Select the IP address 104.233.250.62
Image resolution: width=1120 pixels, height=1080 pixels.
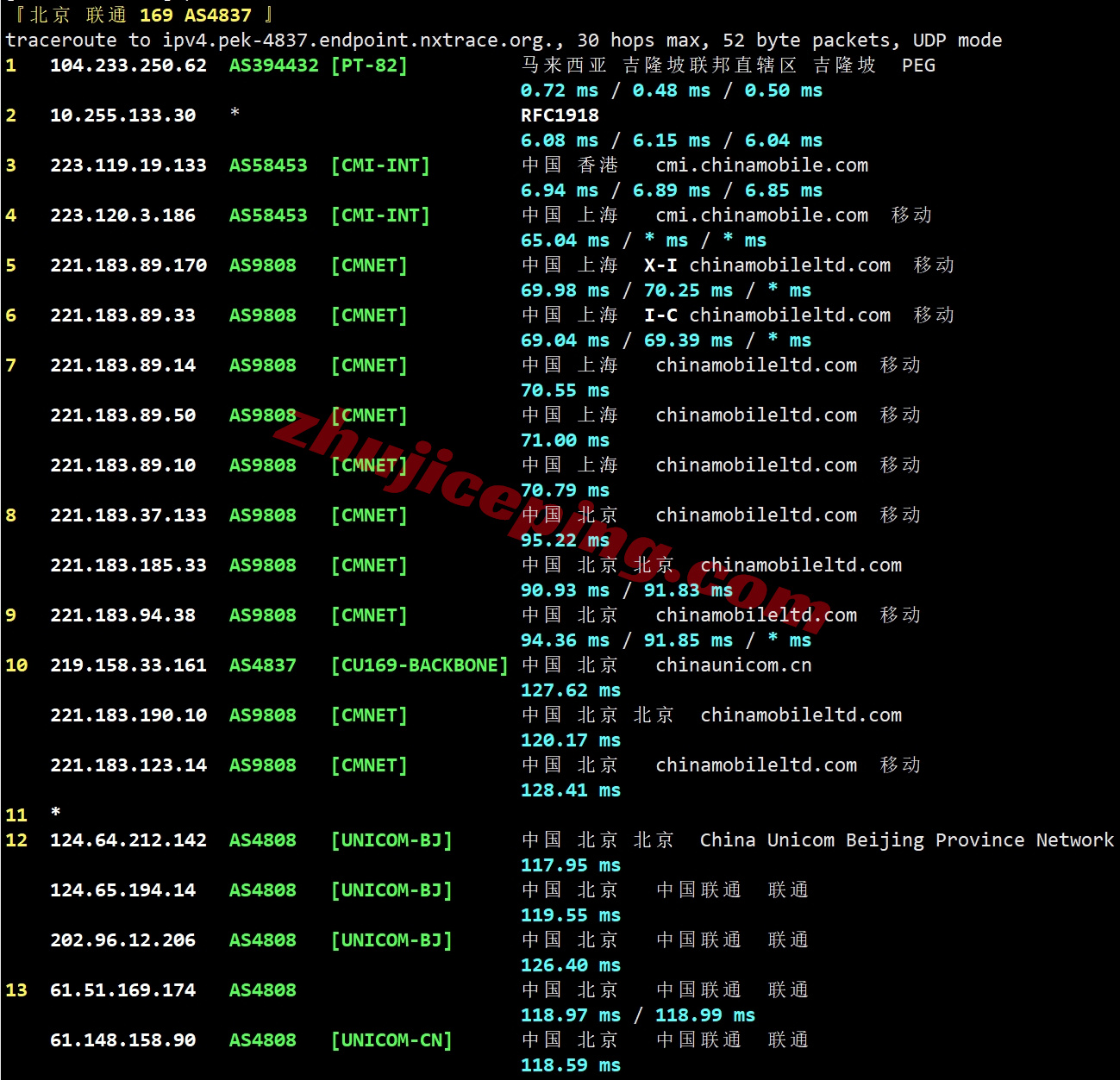coord(128,66)
